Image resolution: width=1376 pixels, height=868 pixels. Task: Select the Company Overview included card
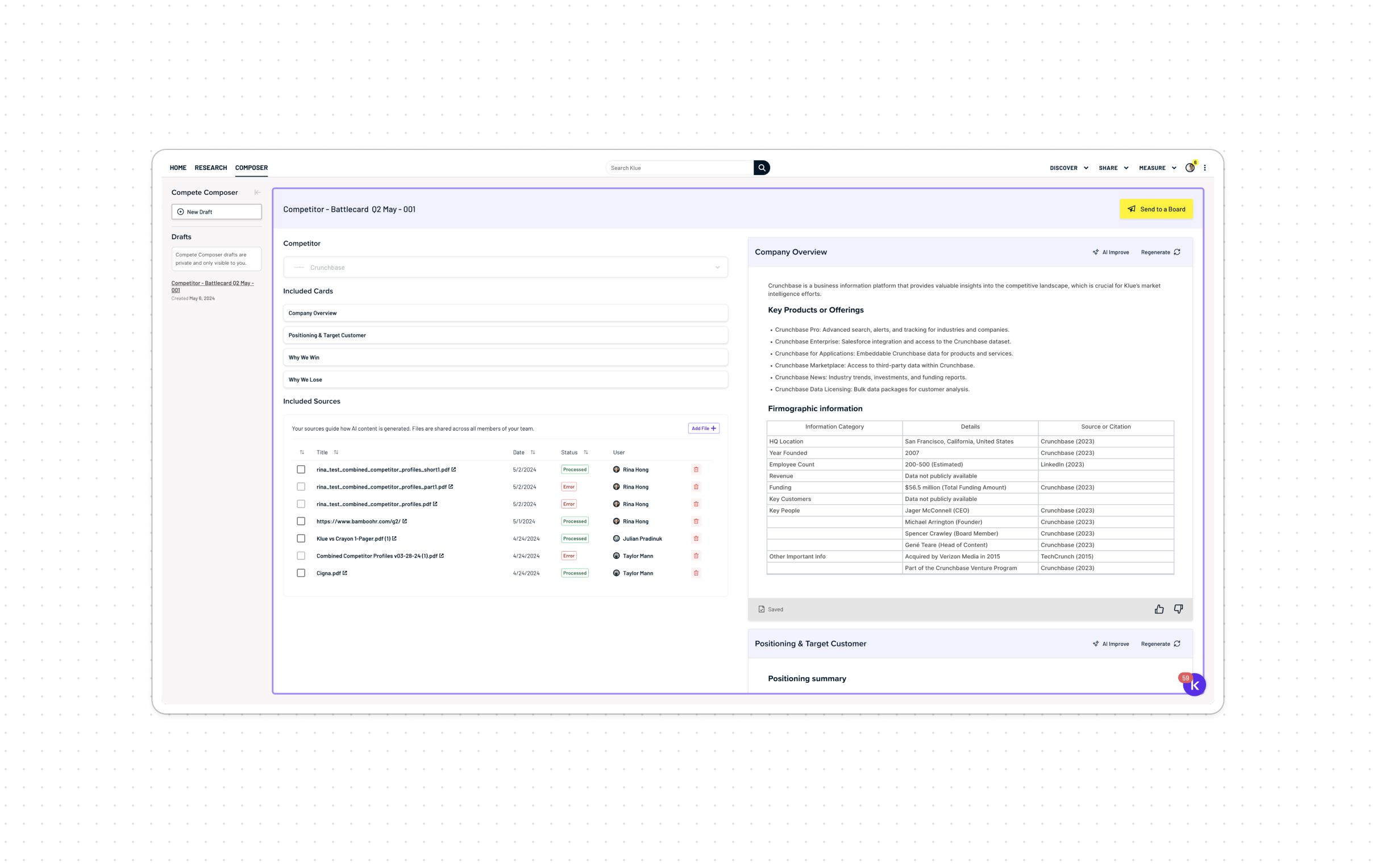pyautogui.click(x=506, y=313)
